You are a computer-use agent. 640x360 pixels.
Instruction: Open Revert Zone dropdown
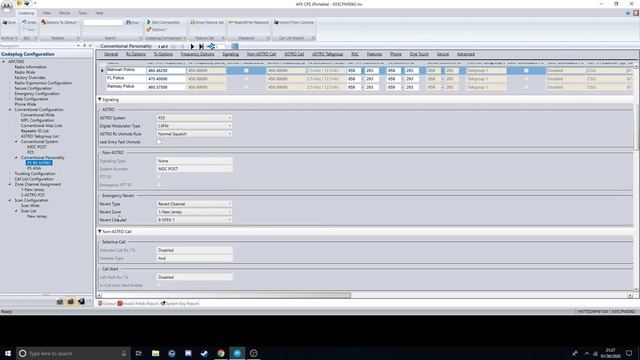pyautogui.click(x=194, y=212)
